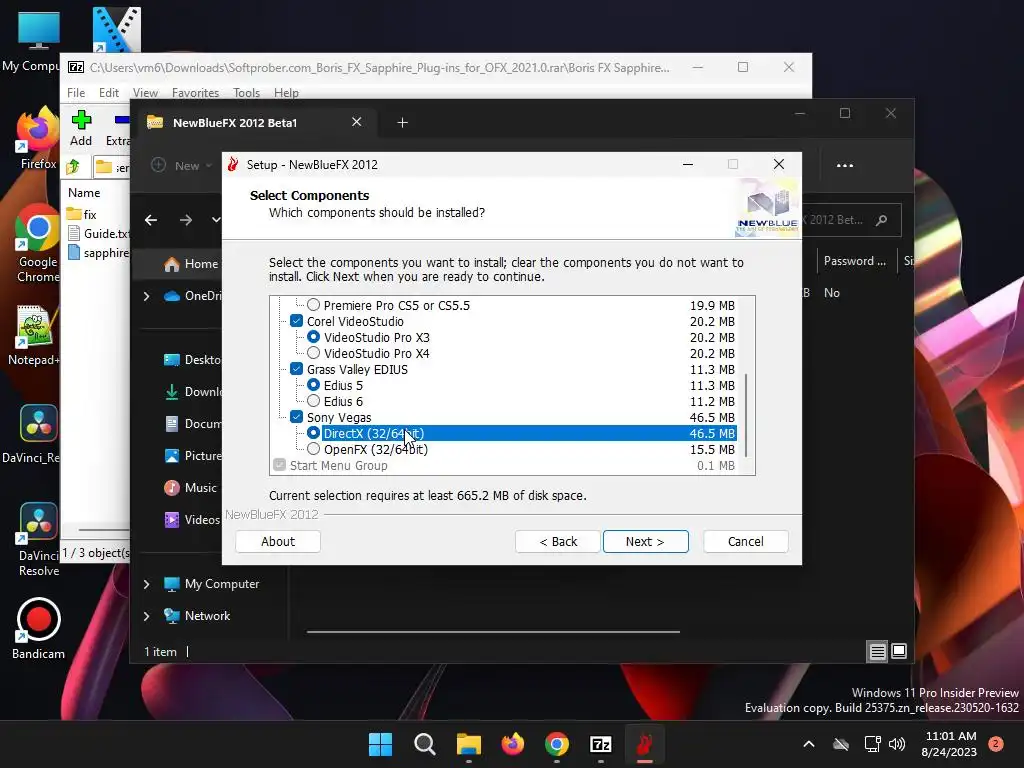Choose VideoStudio Pro X3 radio button

(x=313, y=337)
